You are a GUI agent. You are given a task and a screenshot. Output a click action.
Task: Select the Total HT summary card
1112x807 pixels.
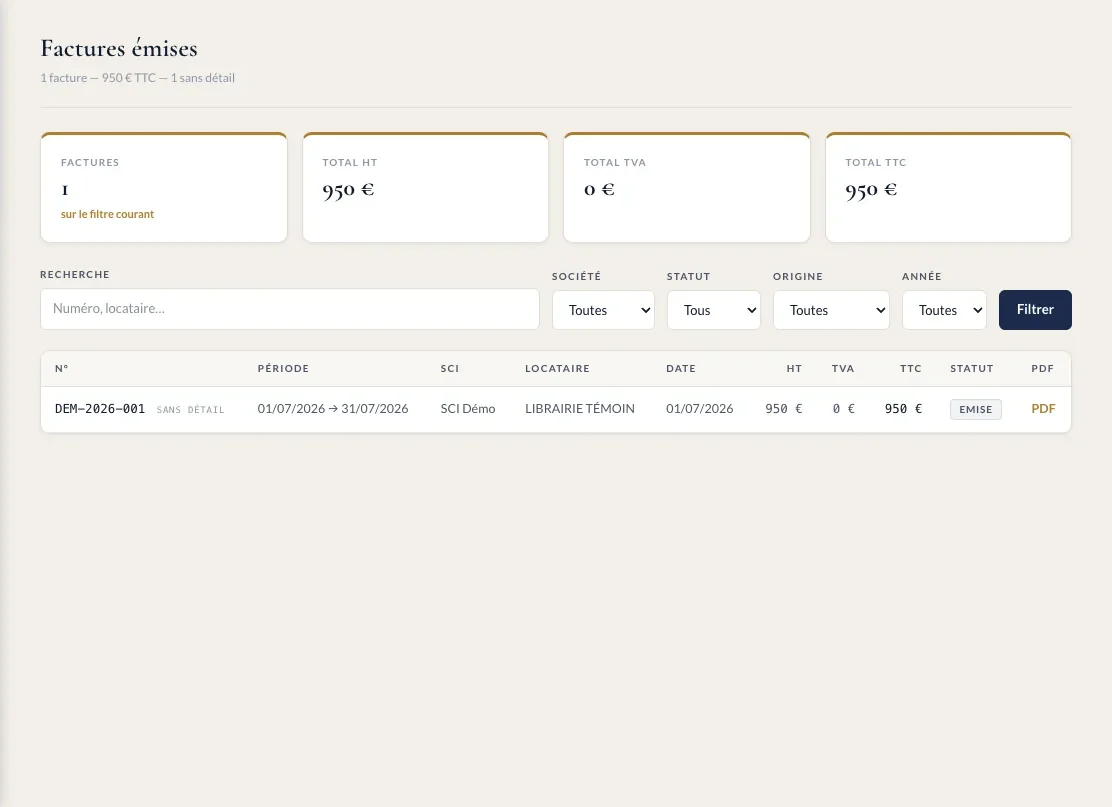(426, 187)
